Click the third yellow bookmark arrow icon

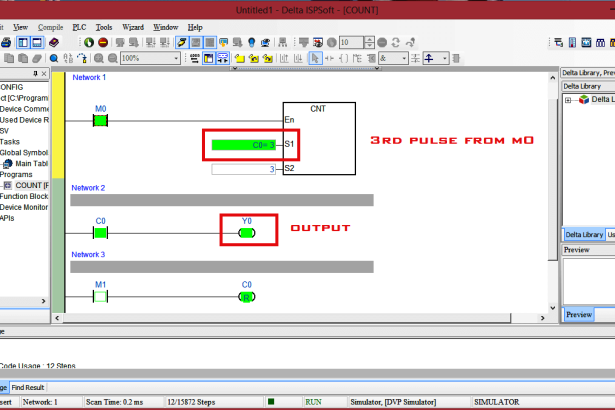click(268, 58)
